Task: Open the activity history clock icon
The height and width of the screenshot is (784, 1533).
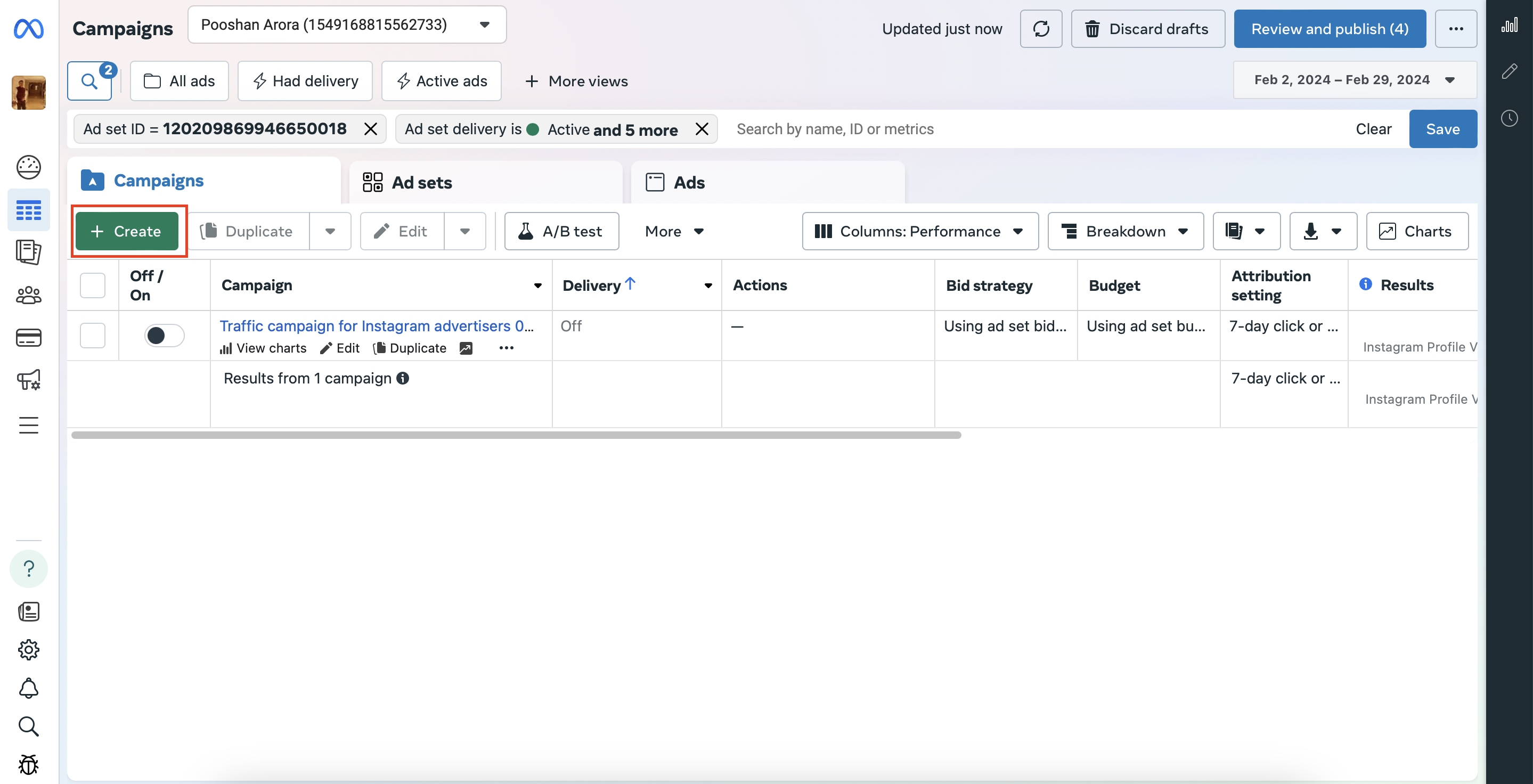Action: (1509, 118)
